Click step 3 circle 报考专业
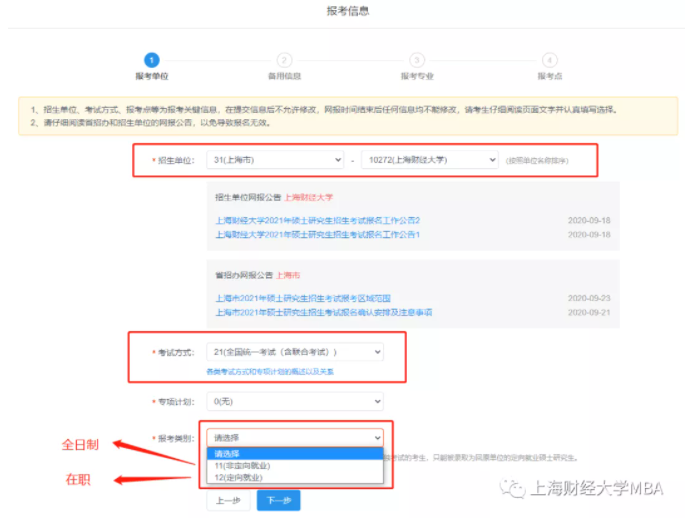The image size is (687, 522). click(x=417, y=60)
